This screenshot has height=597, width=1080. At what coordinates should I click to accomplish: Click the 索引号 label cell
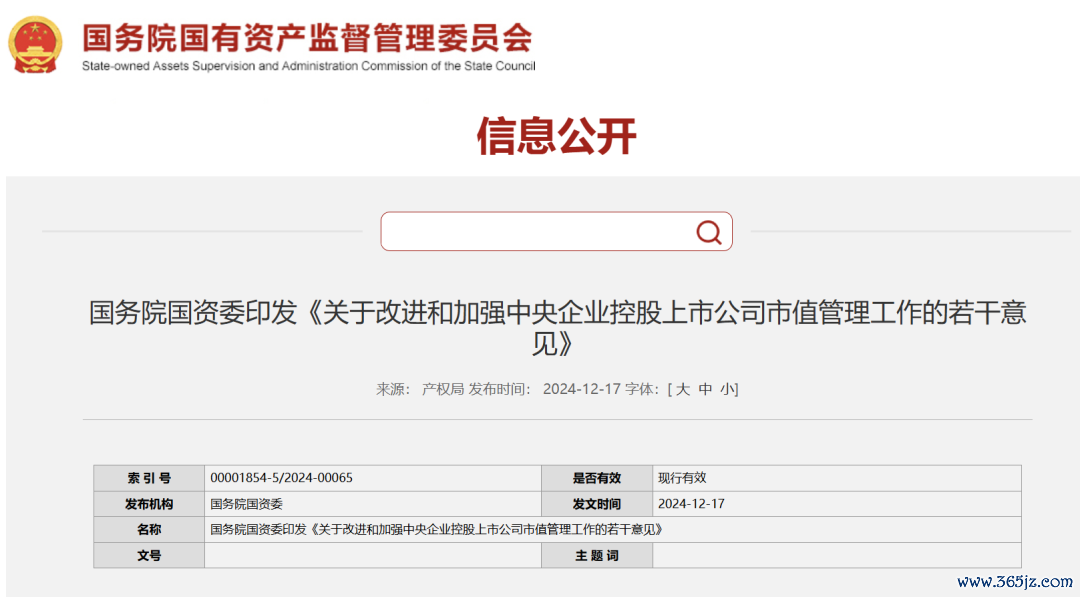[x=149, y=478]
